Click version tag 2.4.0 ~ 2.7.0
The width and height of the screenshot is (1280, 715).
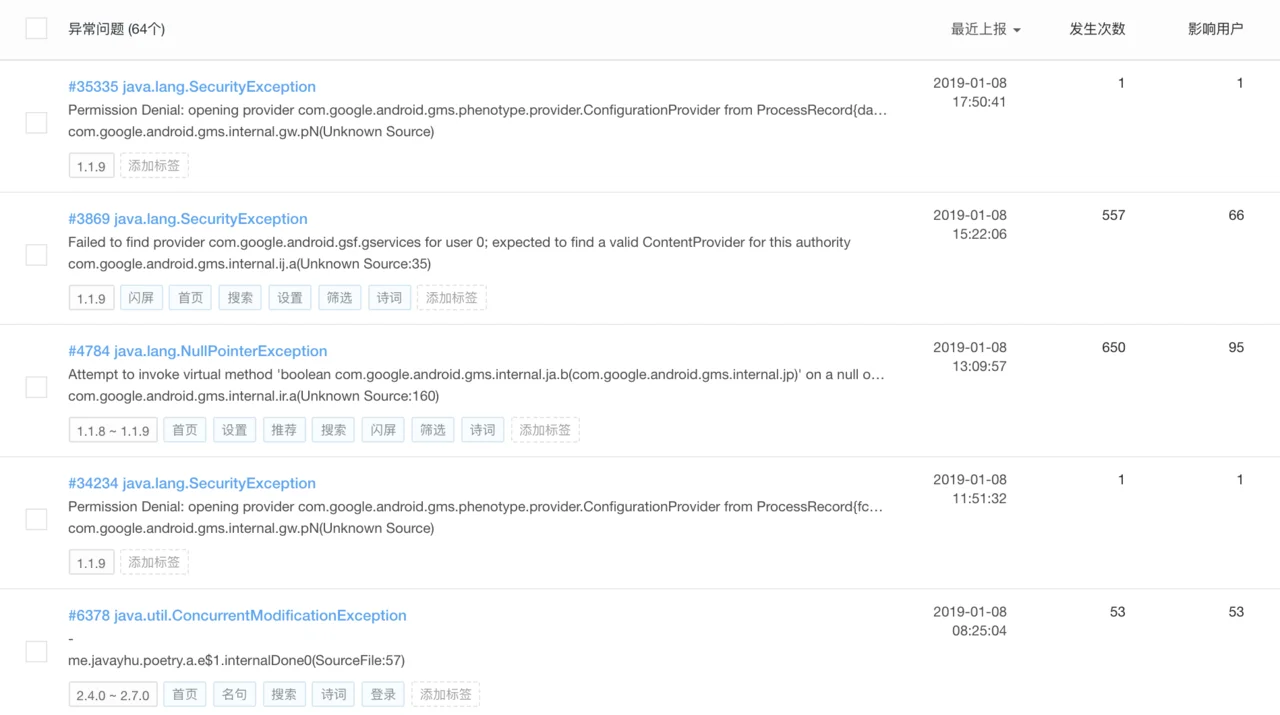pos(113,694)
